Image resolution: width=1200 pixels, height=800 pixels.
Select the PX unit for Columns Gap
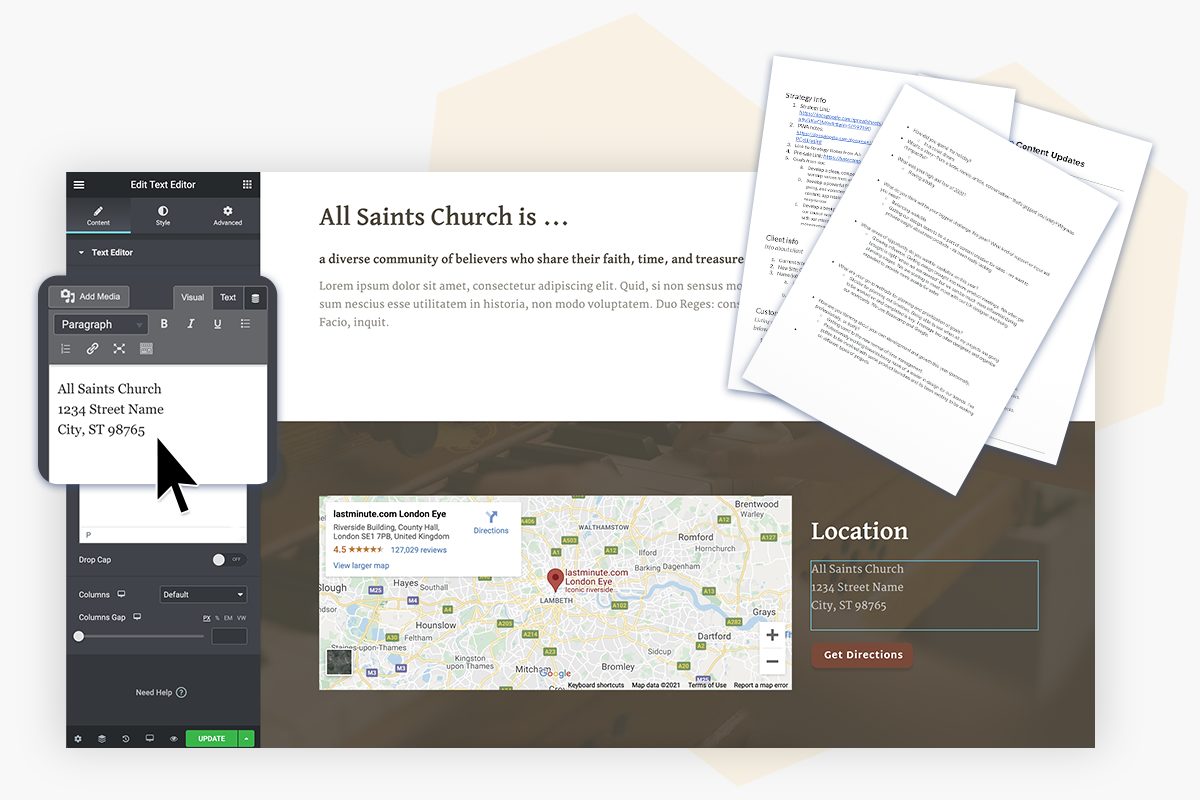[207, 618]
